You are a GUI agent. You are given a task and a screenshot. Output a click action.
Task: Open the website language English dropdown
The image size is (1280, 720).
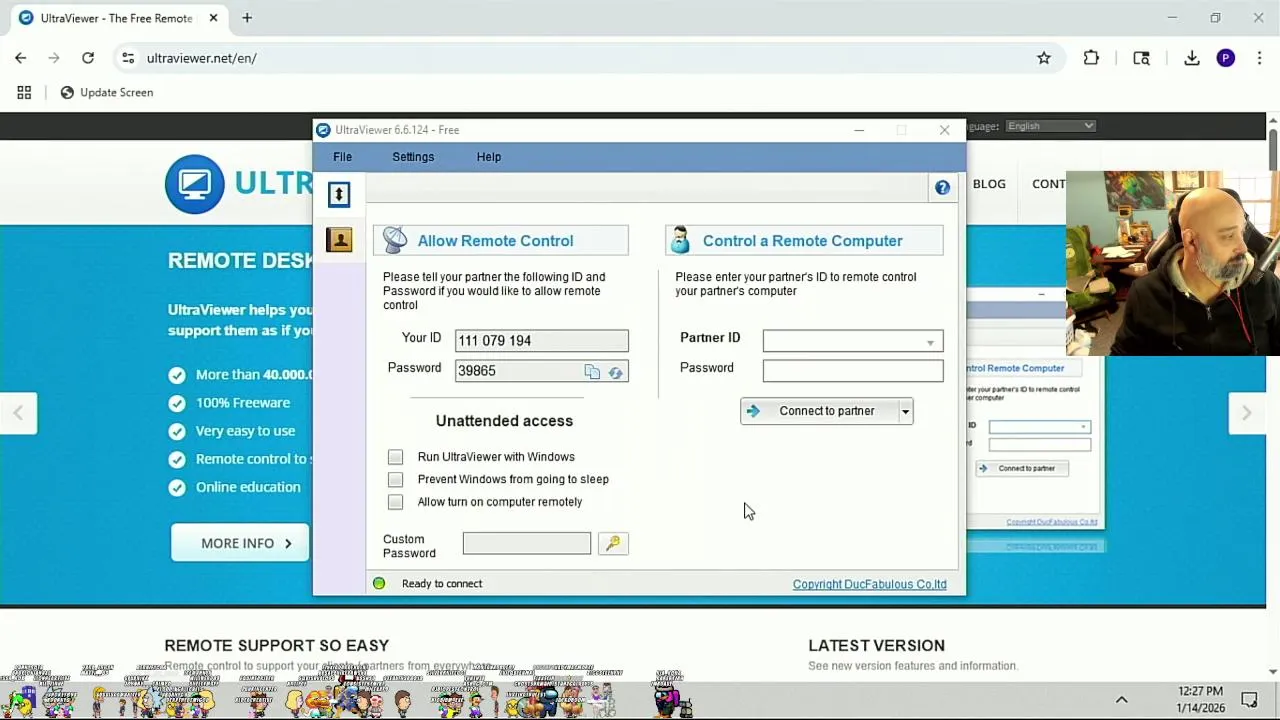point(1050,126)
